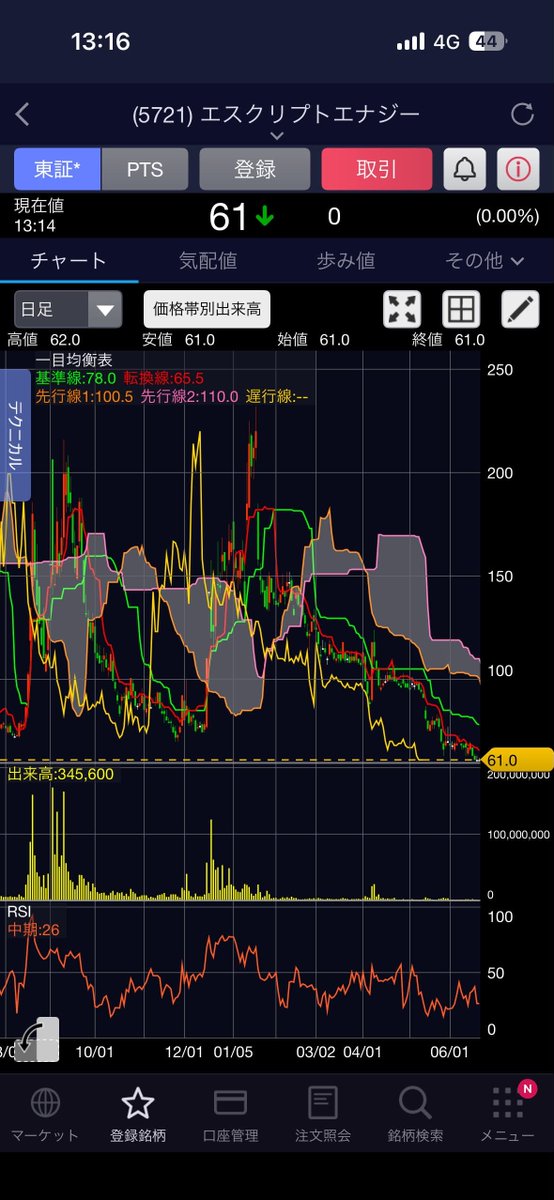This screenshot has height=1200, width=554.
Task: Open the 銘柄検索 magnifier tab
Action: pyautogui.click(x=415, y=1115)
